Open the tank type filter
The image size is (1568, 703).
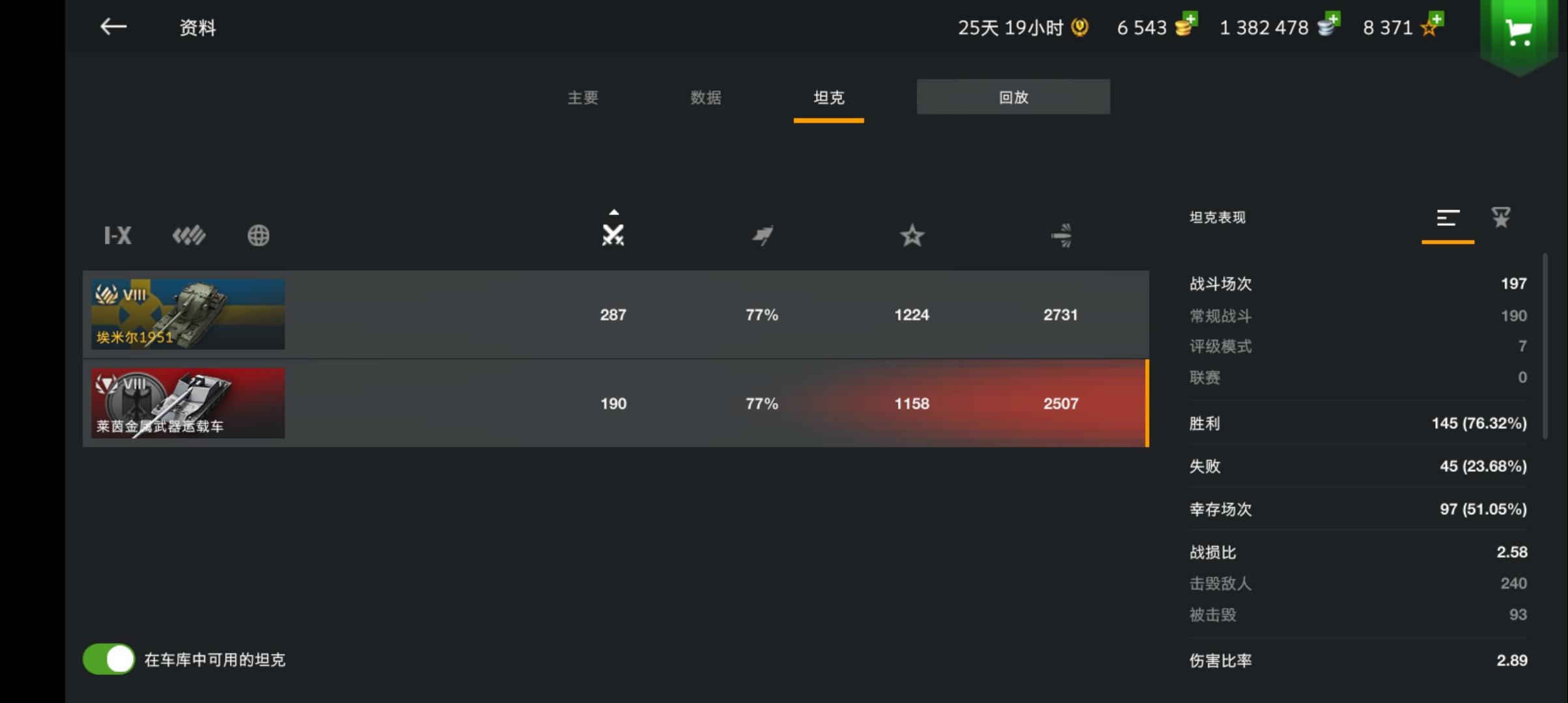[x=189, y=235]
